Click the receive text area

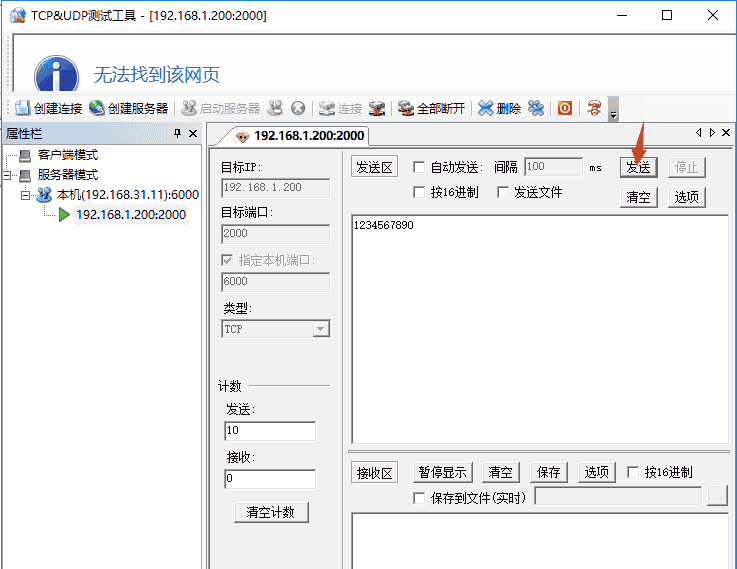click(x=540, y=541)
